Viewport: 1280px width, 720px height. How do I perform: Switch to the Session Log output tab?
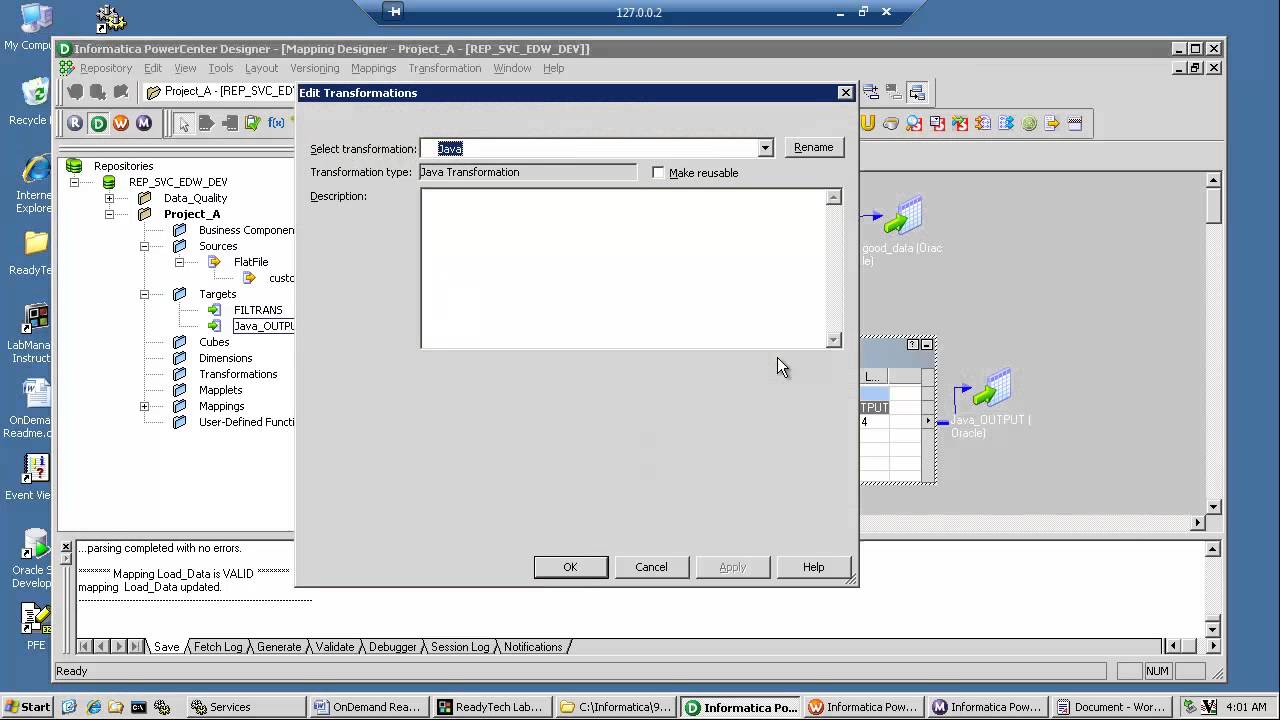click(x=460, y=647)
